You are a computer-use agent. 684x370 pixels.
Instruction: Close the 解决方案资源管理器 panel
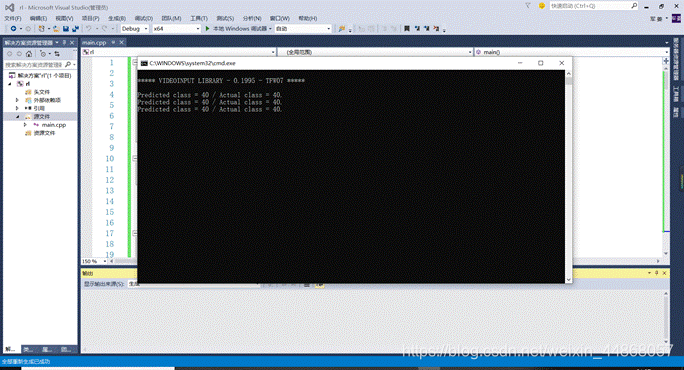click(x=72, y=42)
